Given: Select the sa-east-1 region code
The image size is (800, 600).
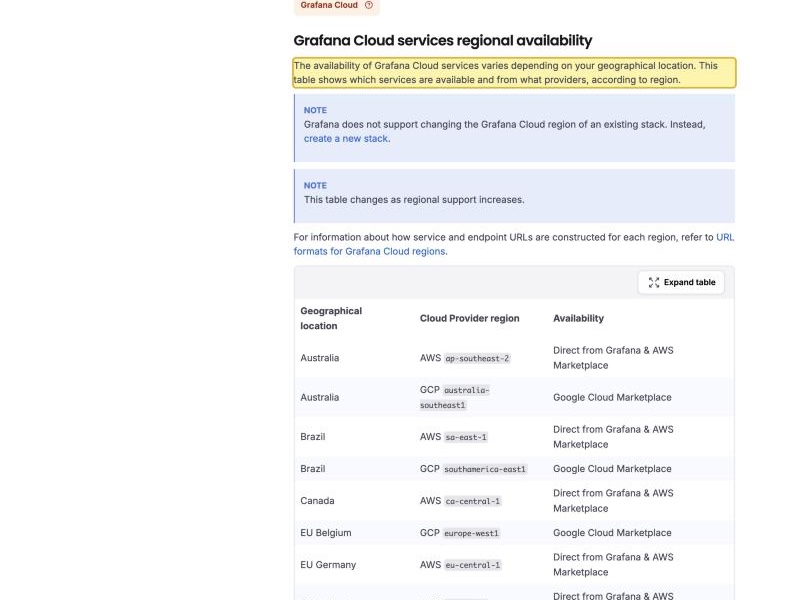Looking at the screenshot, I should pyautogui.click(x=466, y=437).
